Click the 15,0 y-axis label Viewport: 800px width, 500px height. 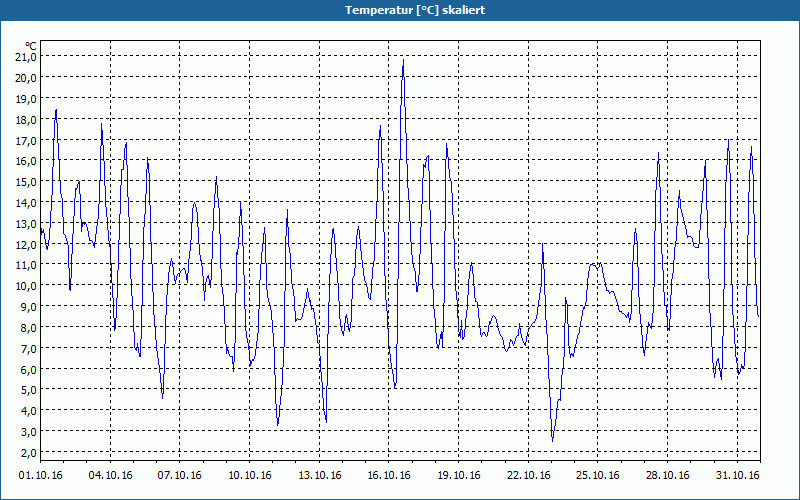27,182
